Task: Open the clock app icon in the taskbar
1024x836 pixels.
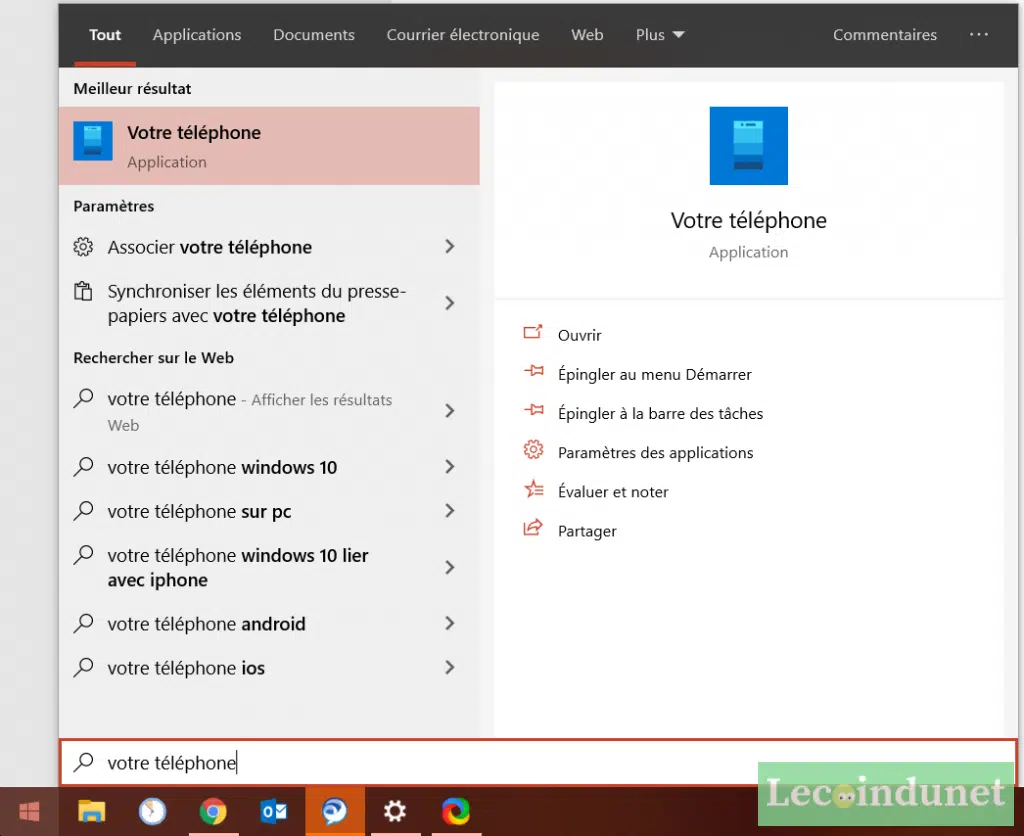Action: tap(153, 812)
